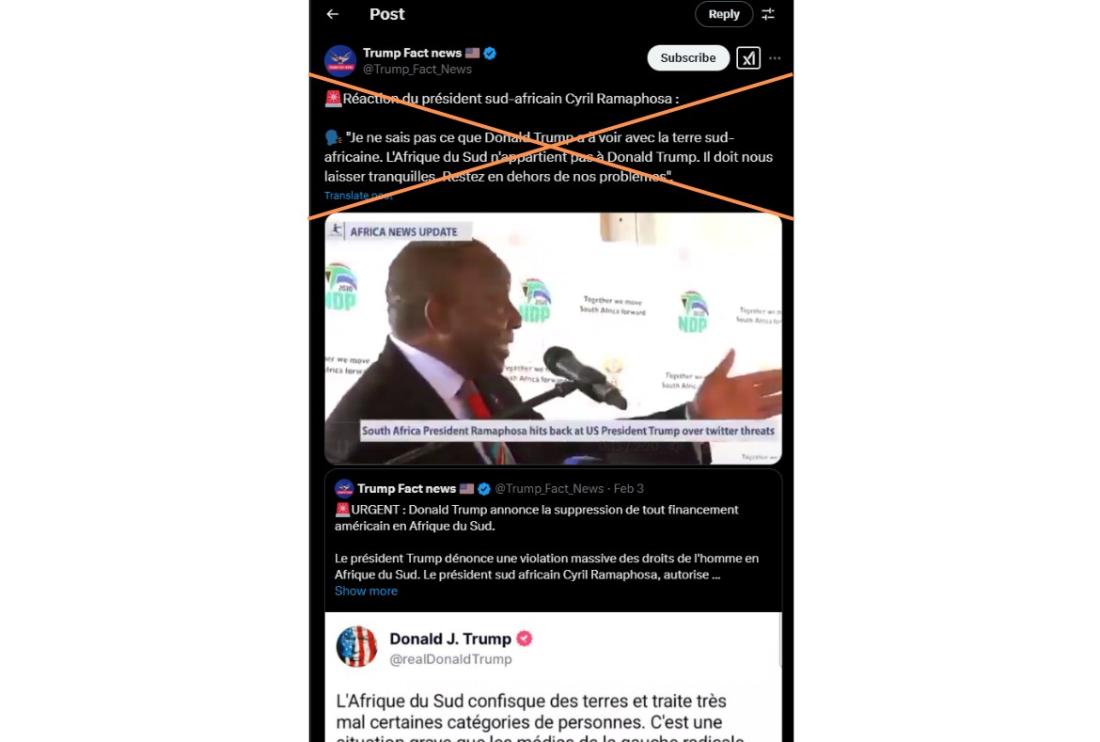Click the @Trump_Fact_News handle
1100x742 pixels.
coord(417,69)
